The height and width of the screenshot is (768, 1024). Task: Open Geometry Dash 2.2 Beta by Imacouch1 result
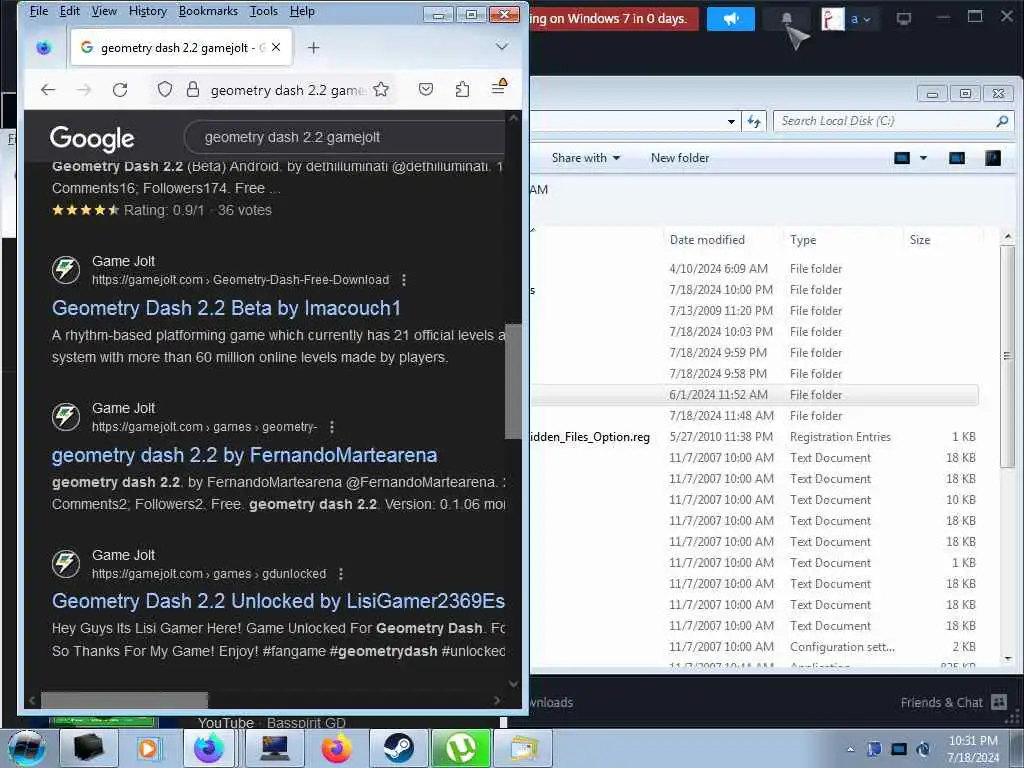point(226,308)
